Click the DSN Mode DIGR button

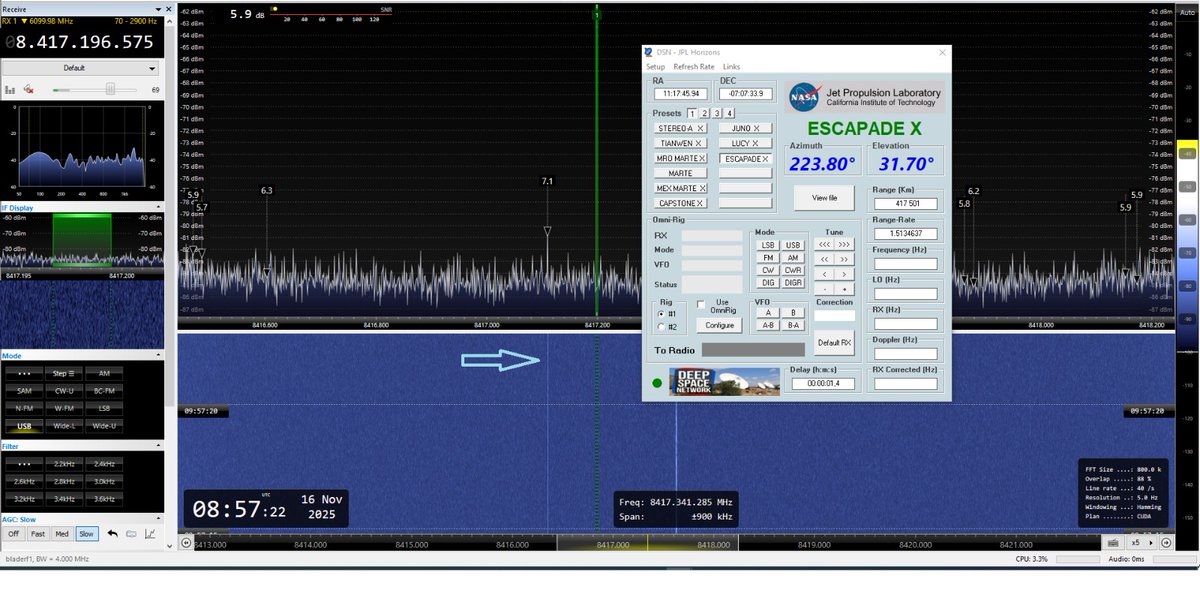pos(793,283)
